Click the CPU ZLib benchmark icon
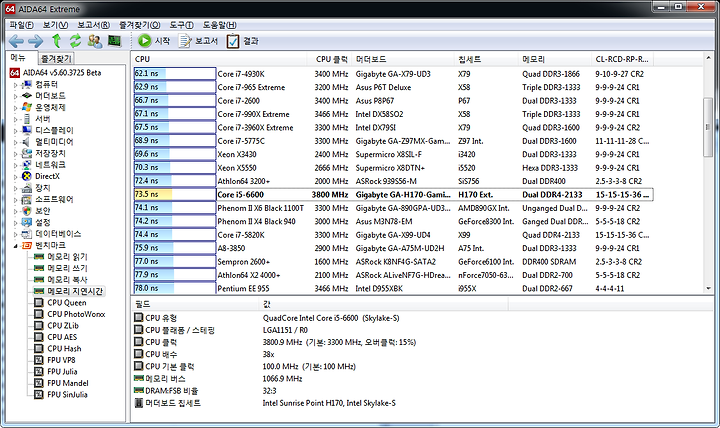 point(39,326)
